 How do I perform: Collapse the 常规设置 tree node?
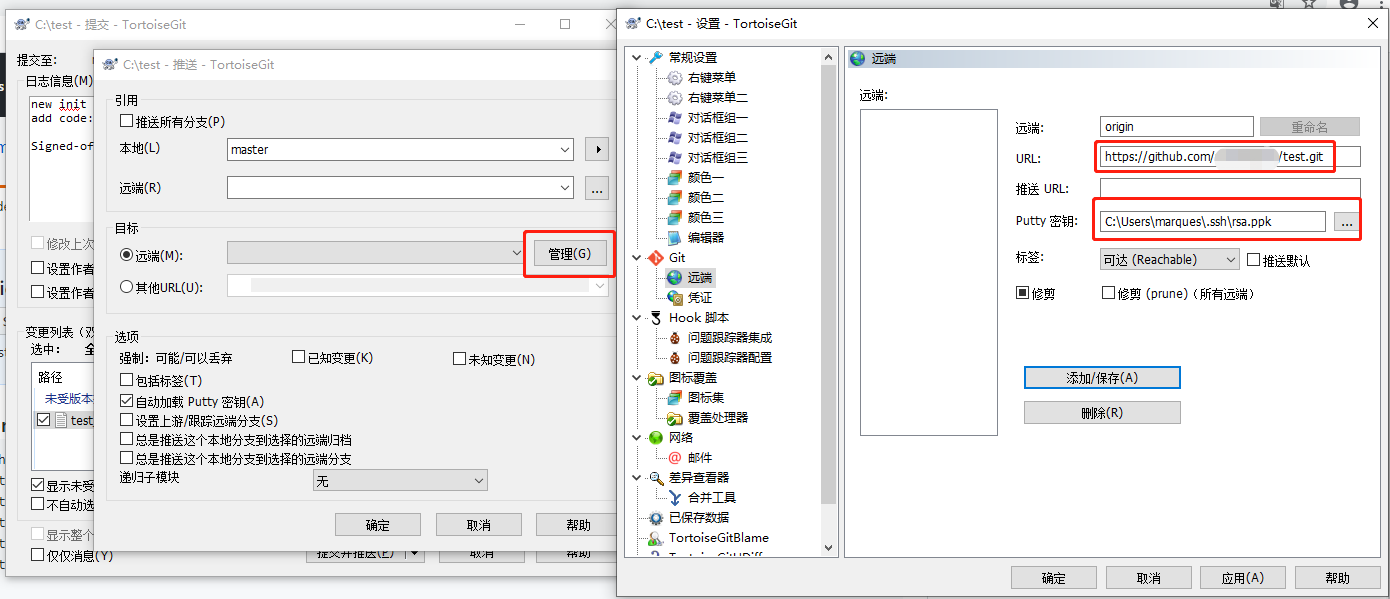(637, 57)
